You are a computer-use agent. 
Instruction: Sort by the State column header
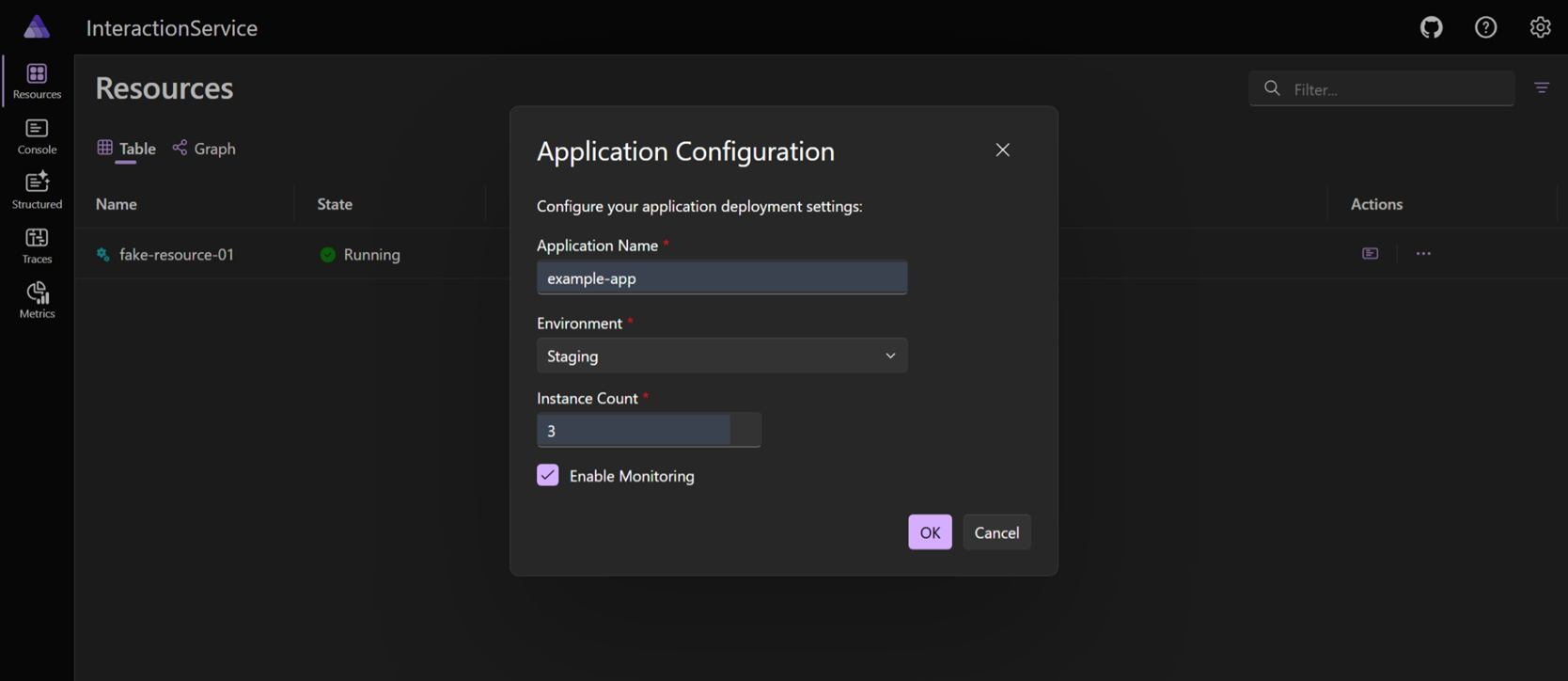coord(335,204)
